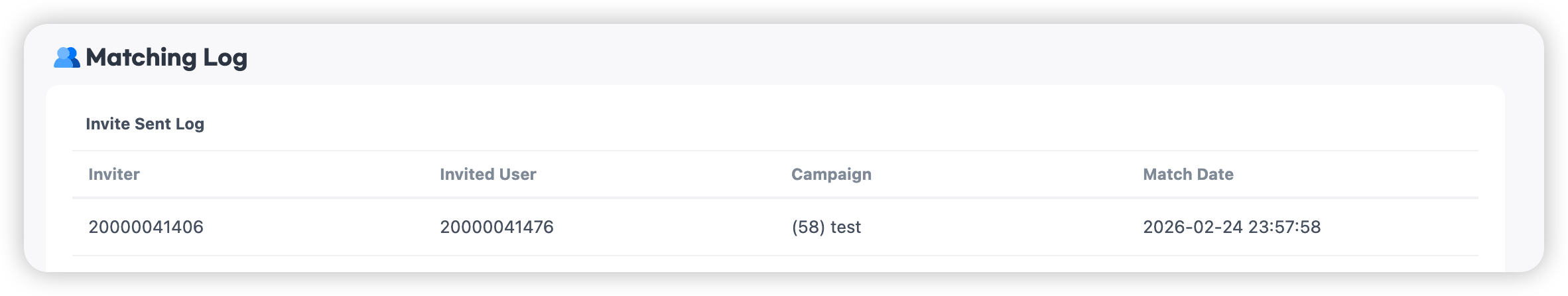Open invited user ID 20000041476

point(497,227)
